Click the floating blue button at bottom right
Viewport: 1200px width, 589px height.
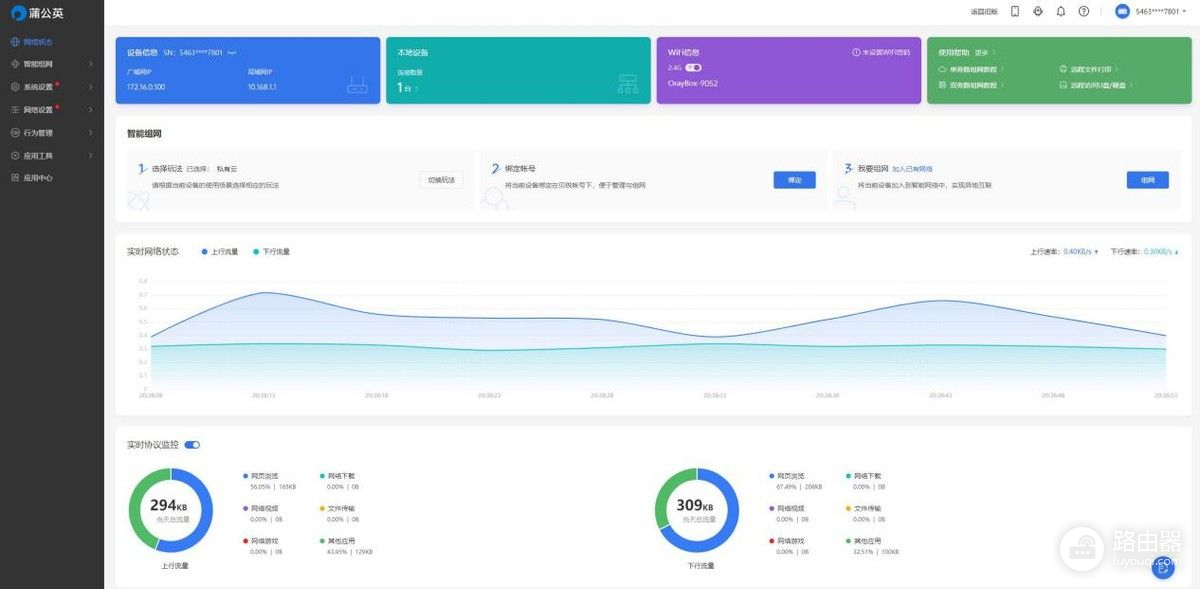click(1162, 568)
